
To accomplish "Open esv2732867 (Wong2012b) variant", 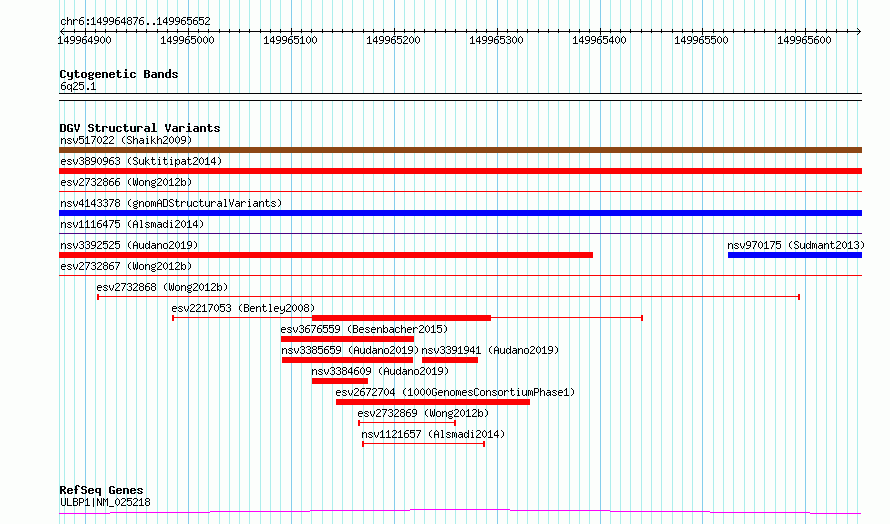I will [126, 266].
